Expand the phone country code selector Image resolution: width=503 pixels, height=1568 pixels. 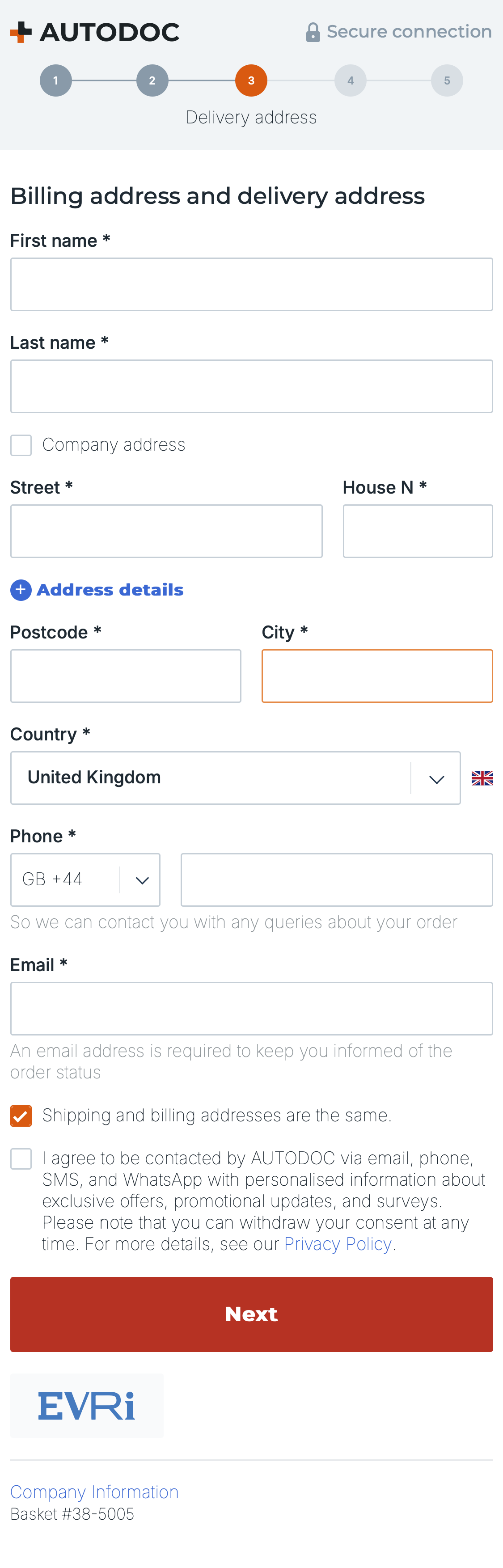pos(142,879)
